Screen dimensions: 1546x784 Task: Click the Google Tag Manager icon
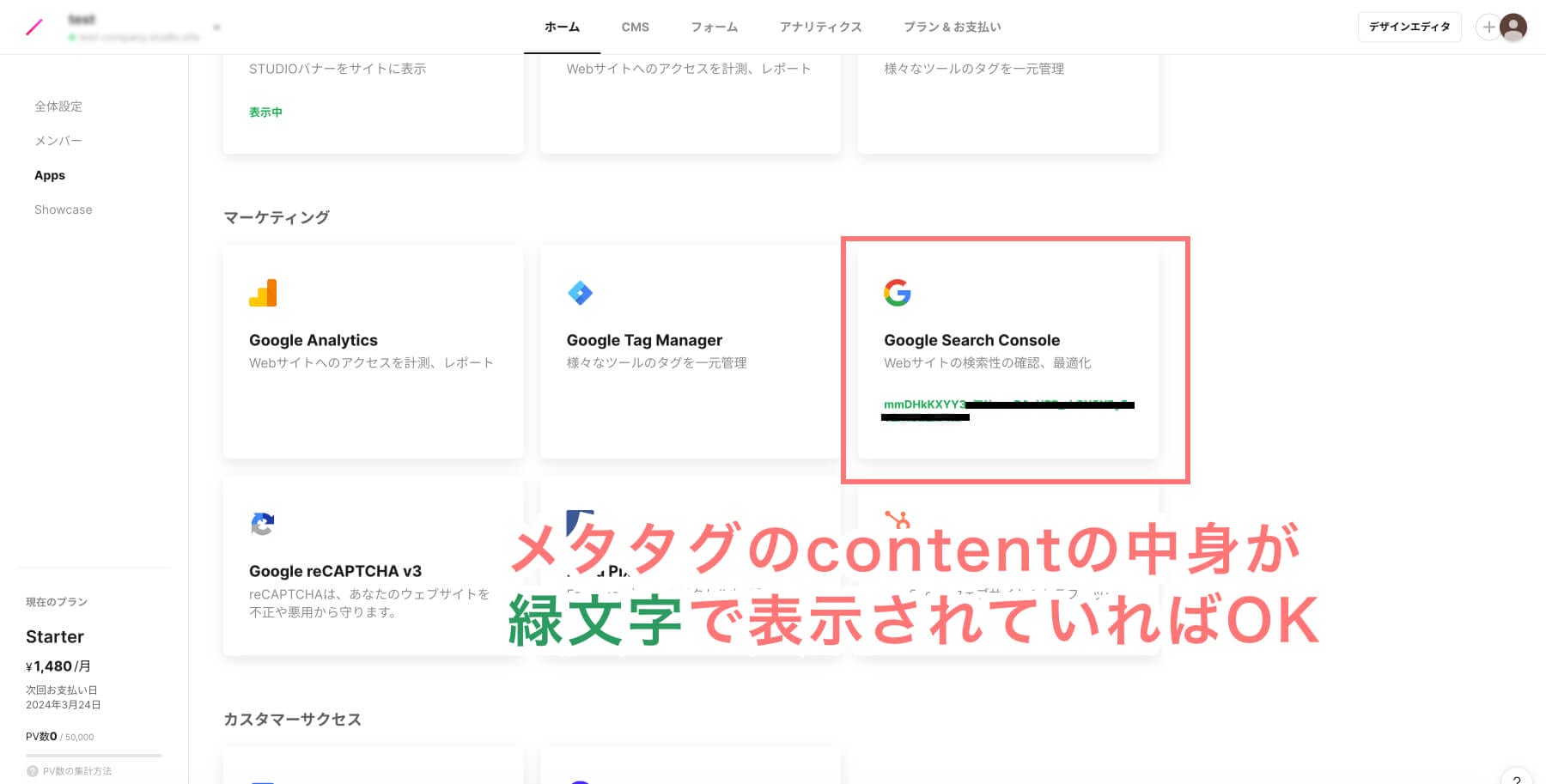(580, 293)
